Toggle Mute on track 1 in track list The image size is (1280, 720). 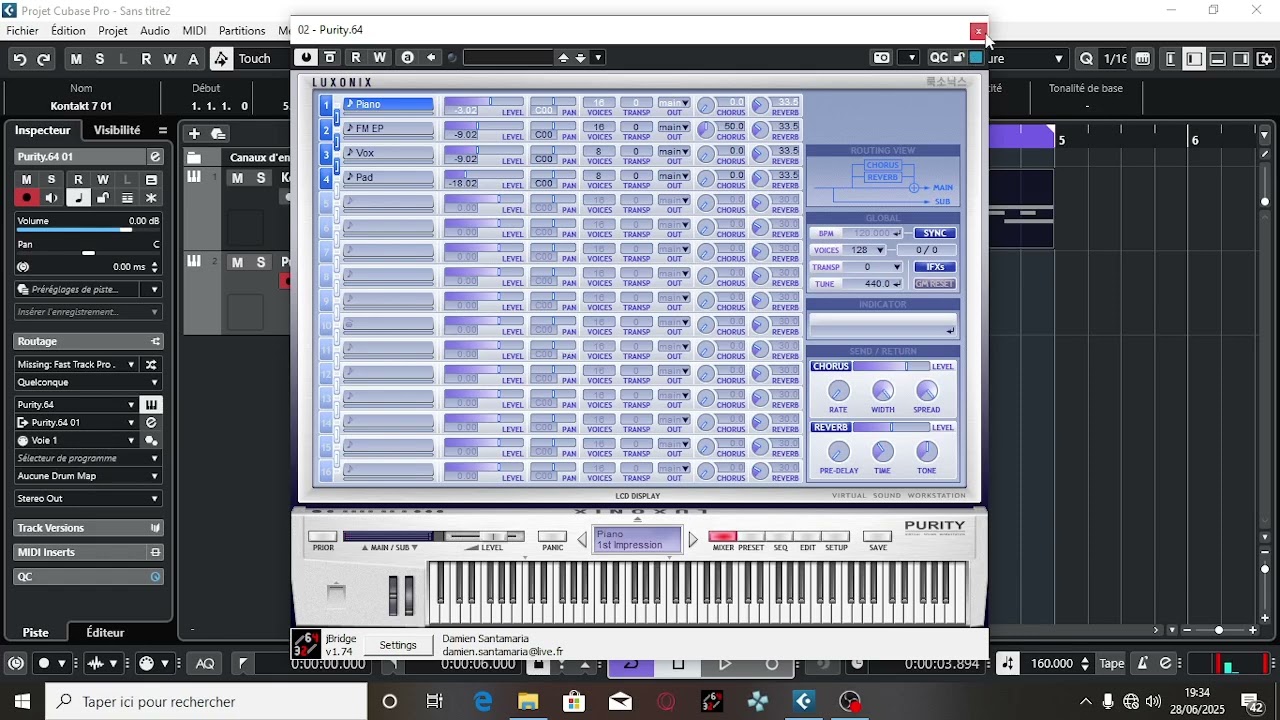[x=237, y=178]
